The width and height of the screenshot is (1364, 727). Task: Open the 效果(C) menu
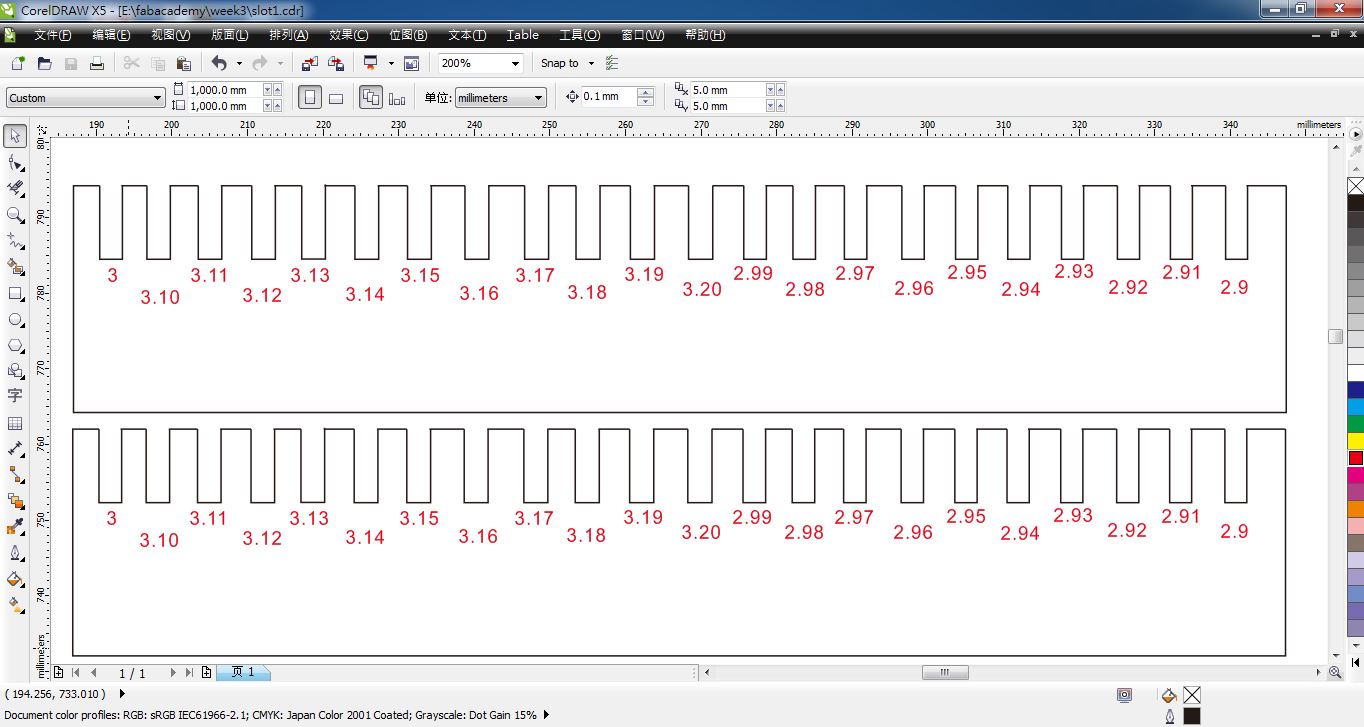coord(348,35)
